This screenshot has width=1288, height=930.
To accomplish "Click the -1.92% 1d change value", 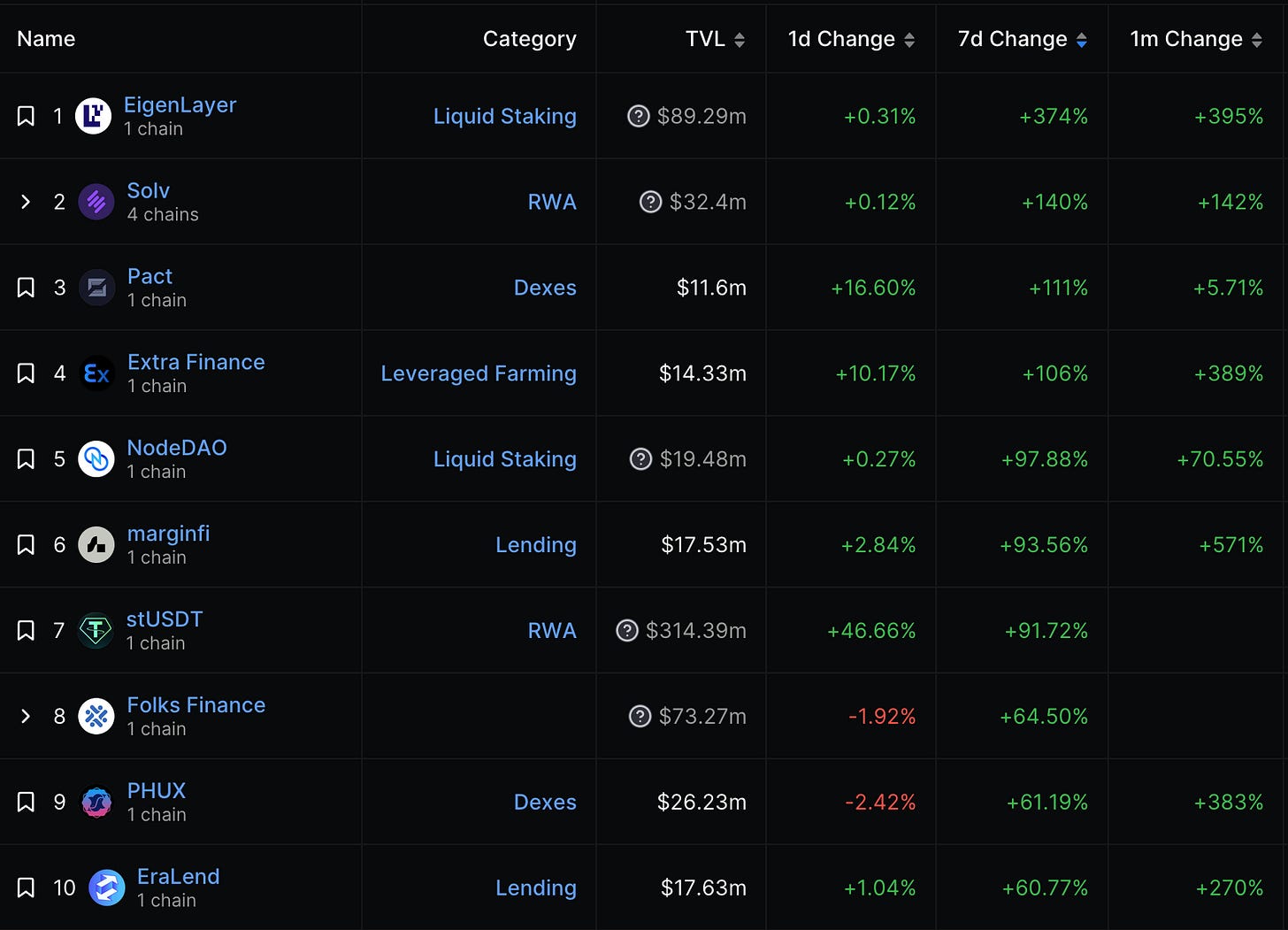I will (882, 716).
